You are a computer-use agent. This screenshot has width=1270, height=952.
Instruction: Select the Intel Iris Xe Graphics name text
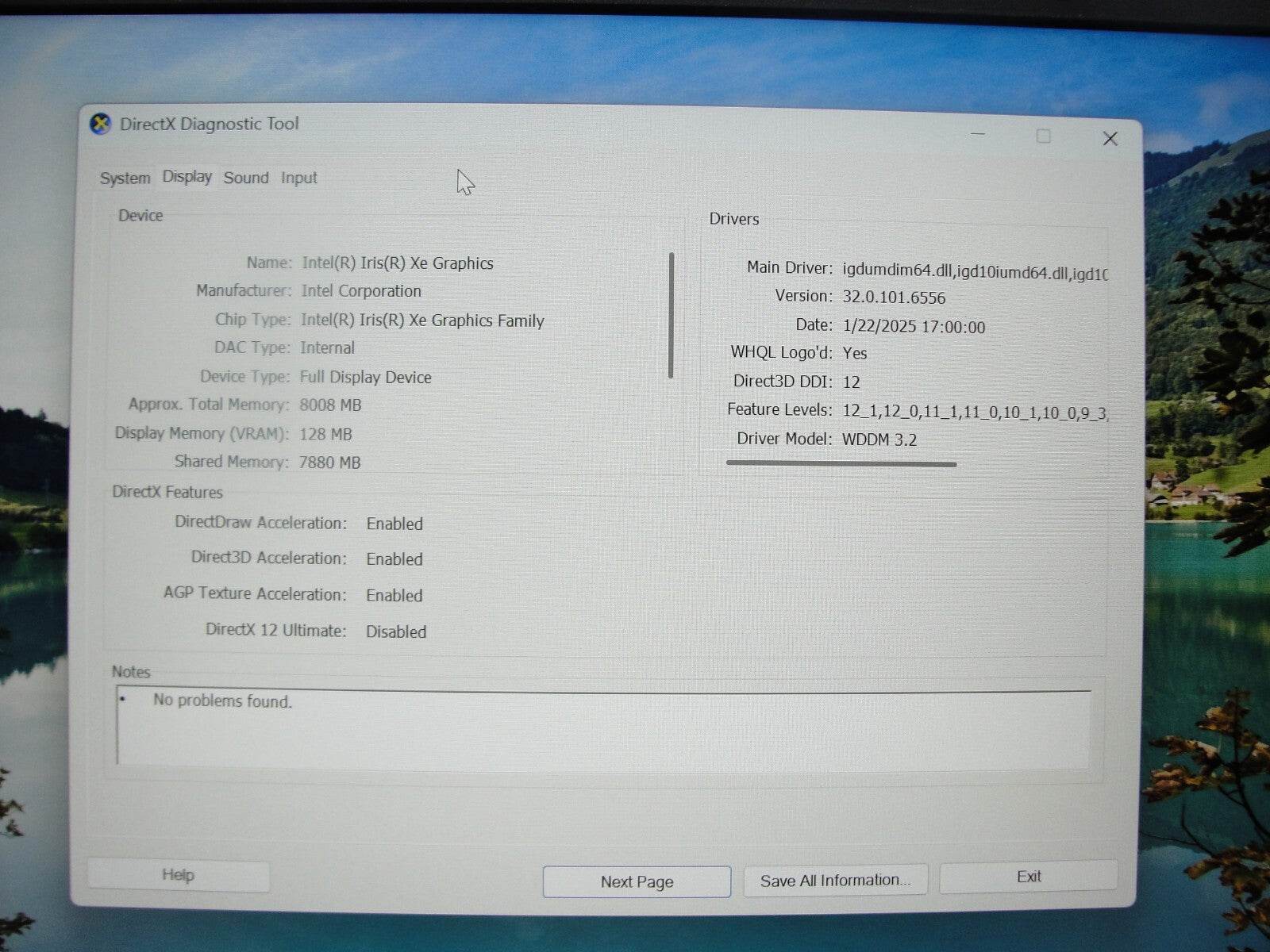[396, 263]
